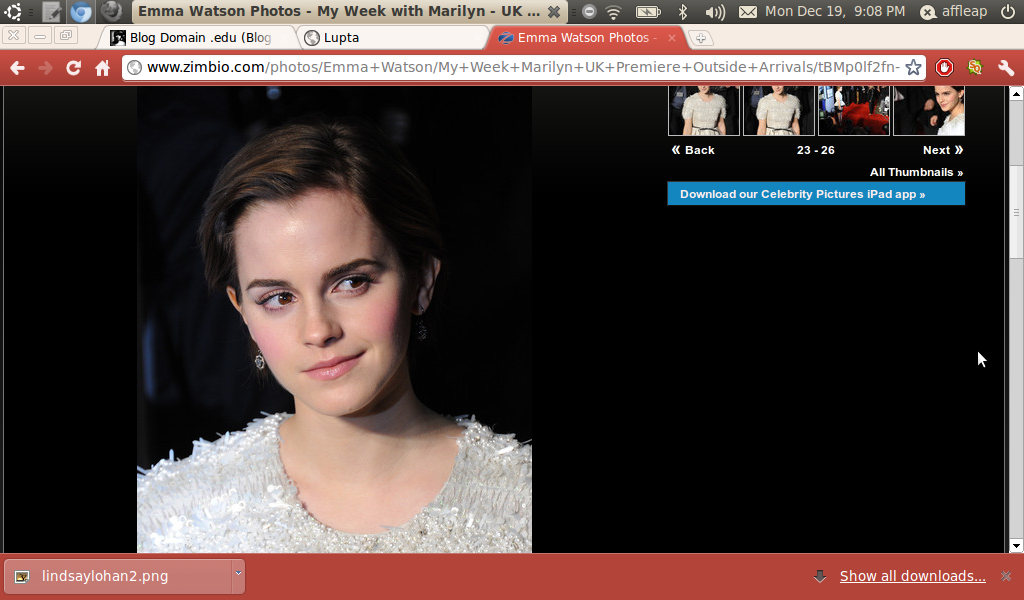Open the wrench settings menu
The width and height of the screenshot is (1024, 600).
coord(1006,67)
